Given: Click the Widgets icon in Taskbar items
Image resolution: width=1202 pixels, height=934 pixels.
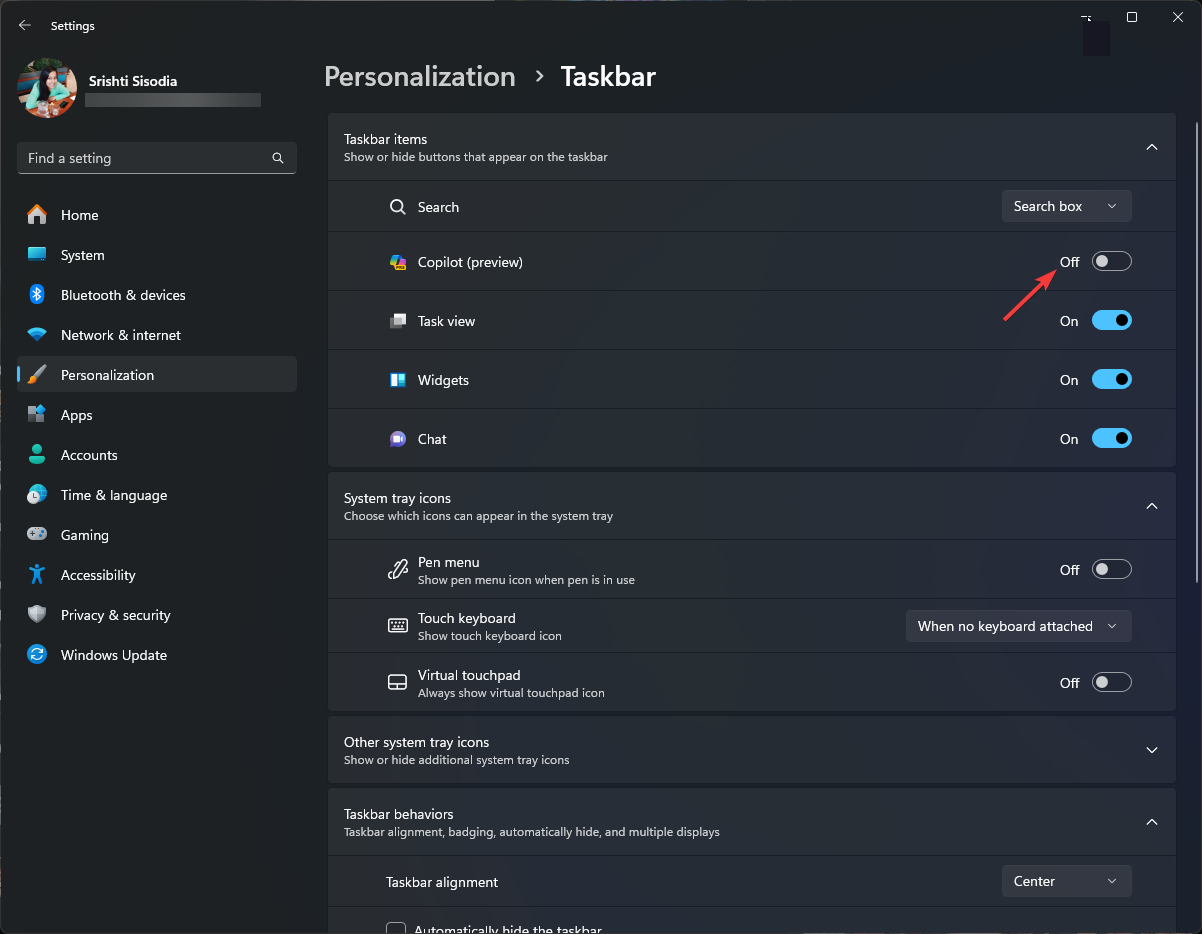Looking at the screenshot, I should pos(398,380).
